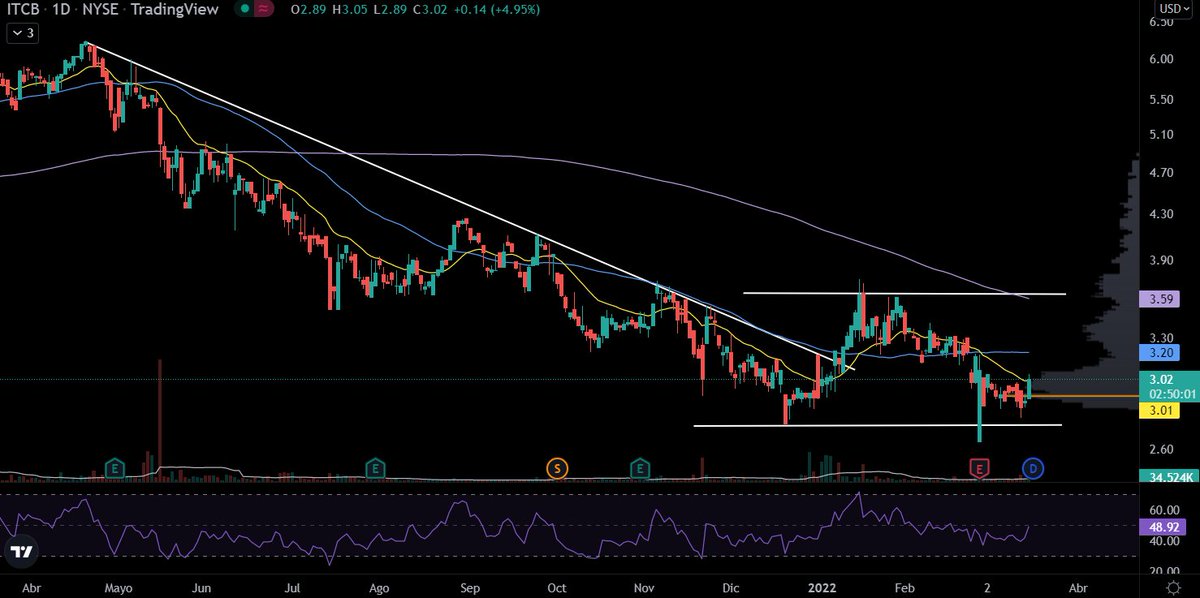Select the descending white trendline
Image resolution: width=1200 pixels, height=598 pixels.
468,206
